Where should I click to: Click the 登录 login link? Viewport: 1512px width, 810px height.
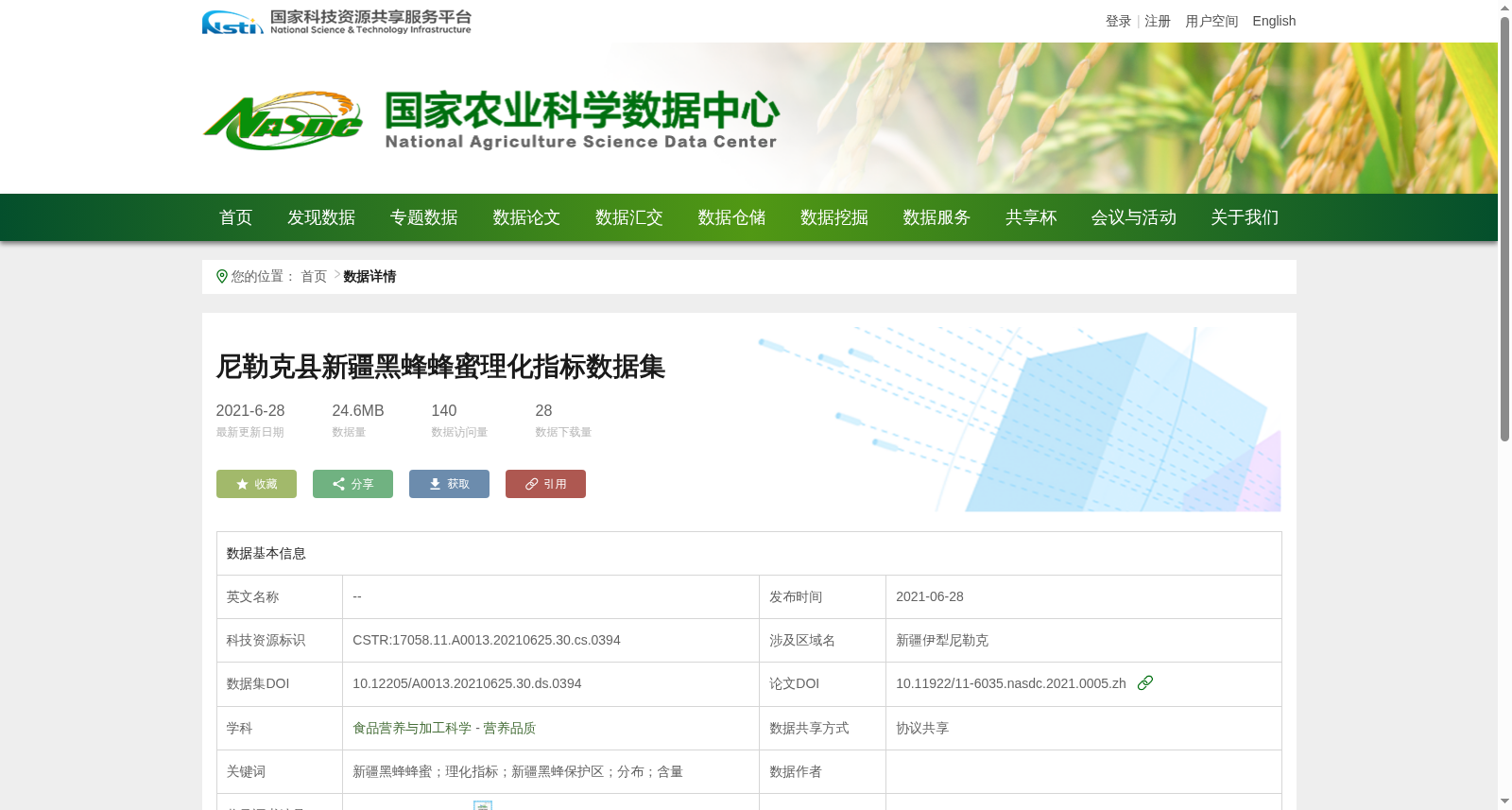tap(1118, 21)
